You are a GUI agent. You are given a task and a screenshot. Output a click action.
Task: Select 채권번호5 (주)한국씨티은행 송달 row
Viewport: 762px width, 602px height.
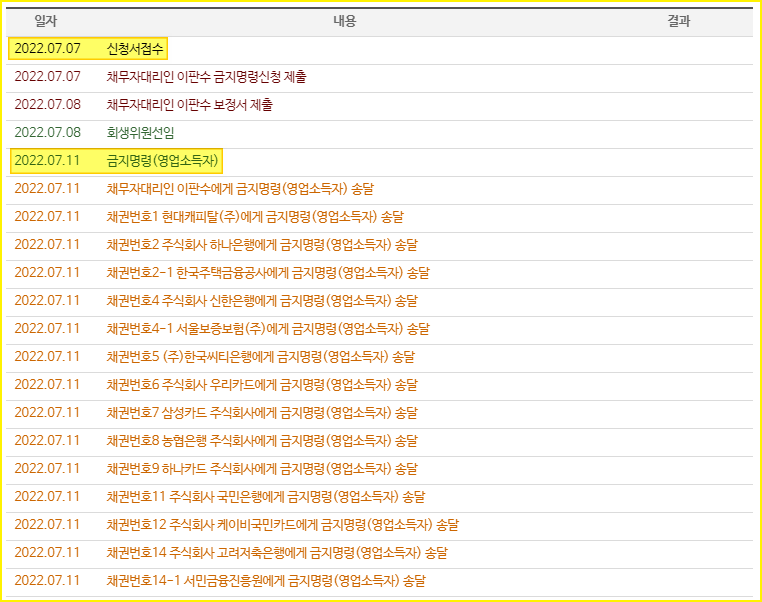[x=380, y=357]
